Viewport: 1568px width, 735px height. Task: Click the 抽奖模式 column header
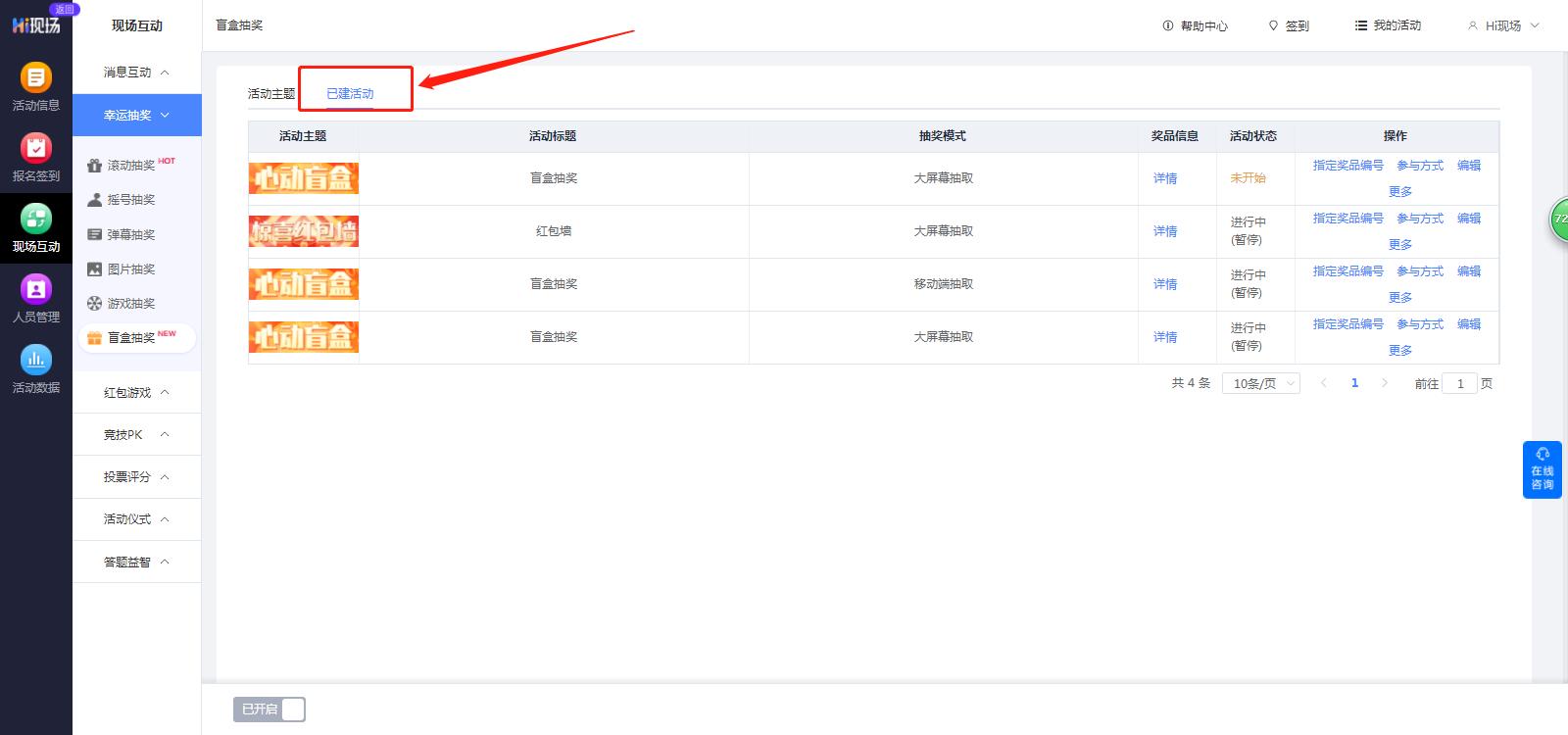pyautogui.click(x=943, y=136)
